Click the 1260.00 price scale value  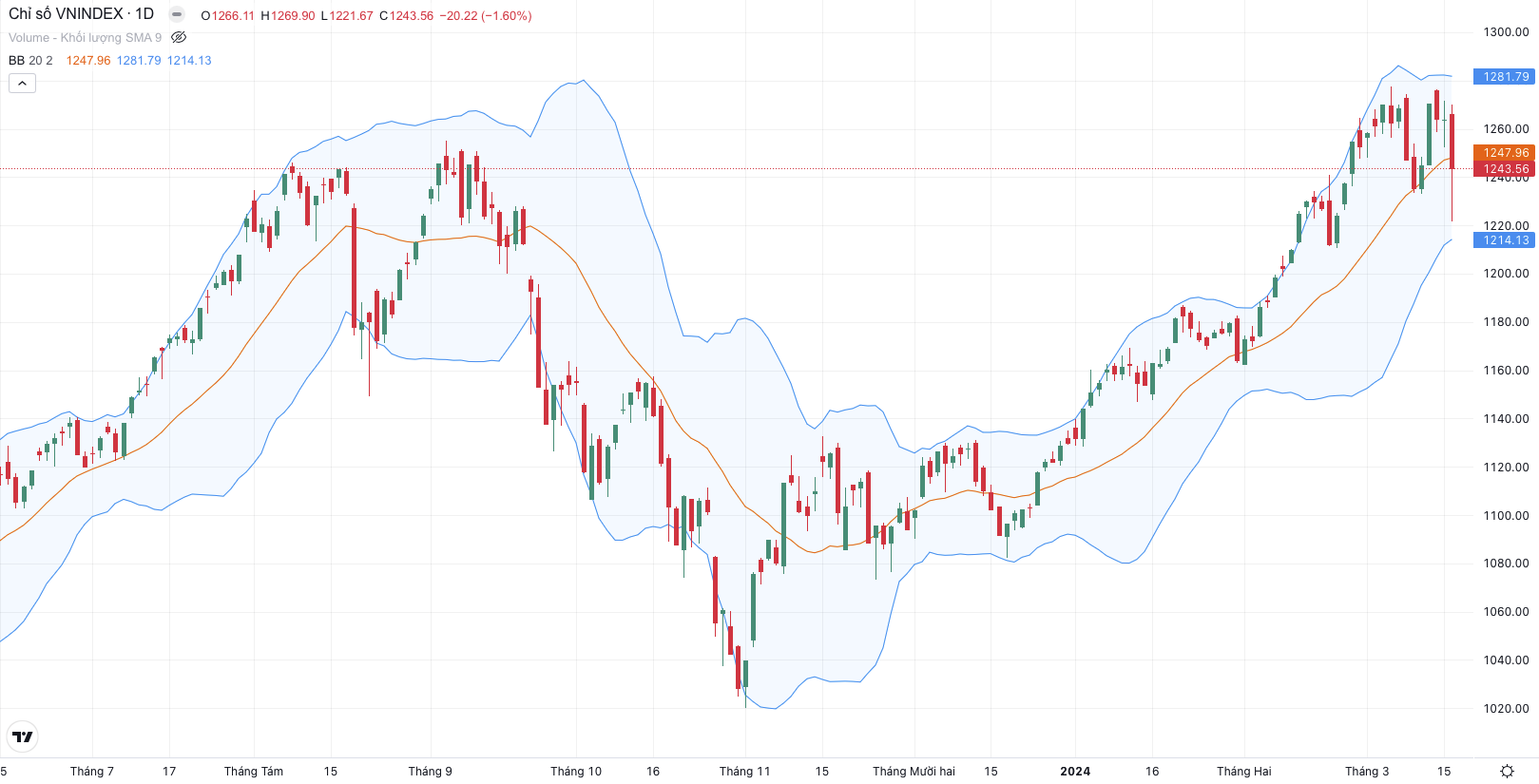pyautogui.click(x=1506, y=128)
